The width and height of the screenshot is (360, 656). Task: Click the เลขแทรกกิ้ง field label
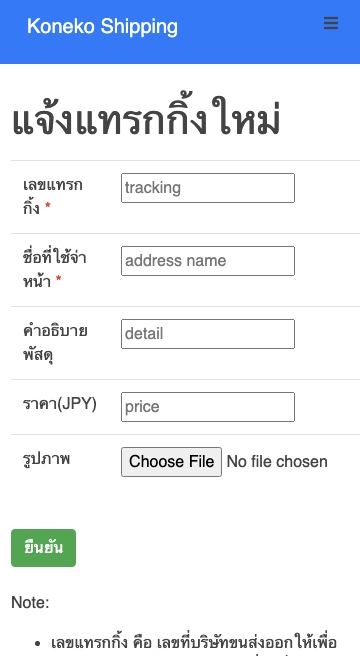coord(53,196)
